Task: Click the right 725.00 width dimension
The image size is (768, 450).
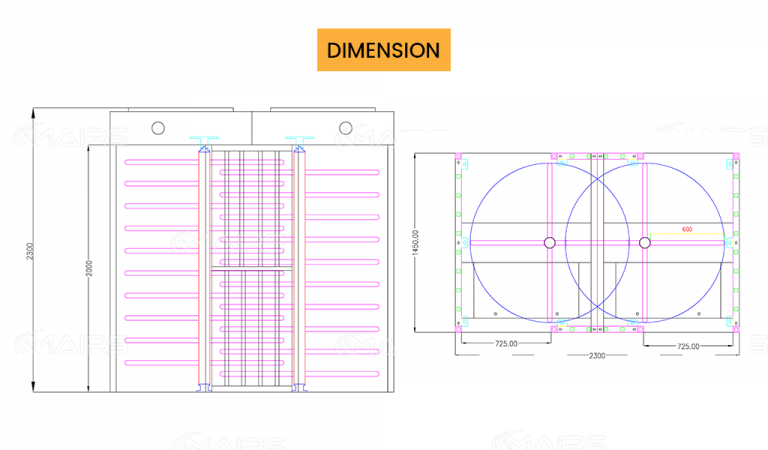Action: (x=687, y=344)
